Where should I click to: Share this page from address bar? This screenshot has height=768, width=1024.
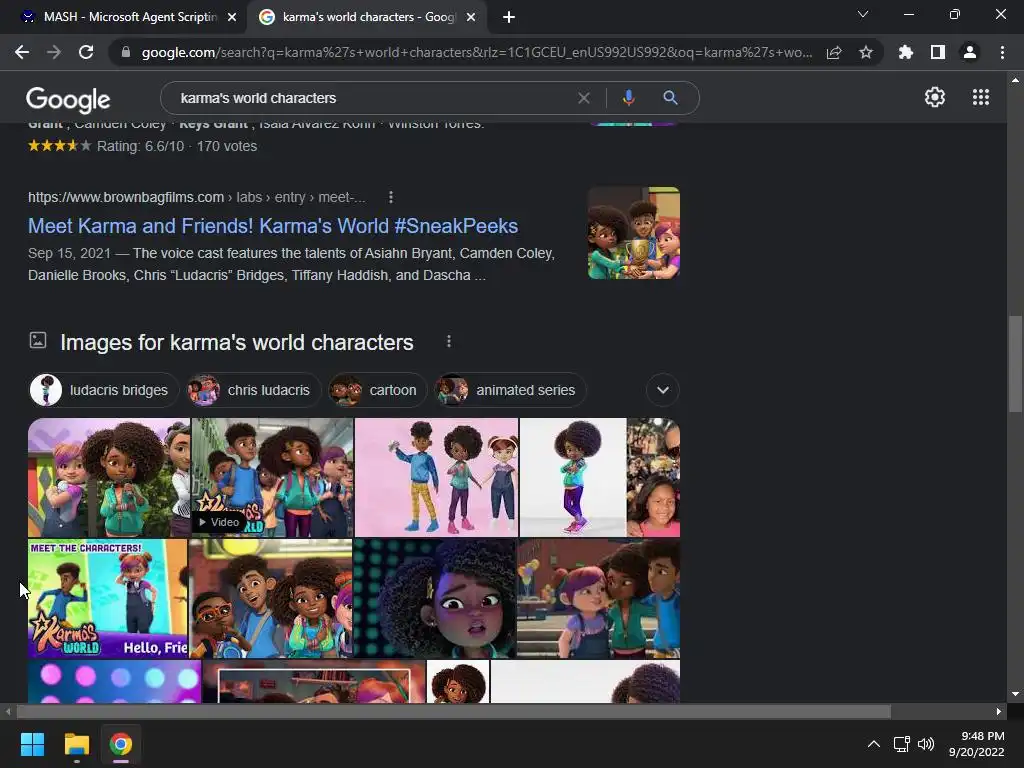tap(834, 52)
